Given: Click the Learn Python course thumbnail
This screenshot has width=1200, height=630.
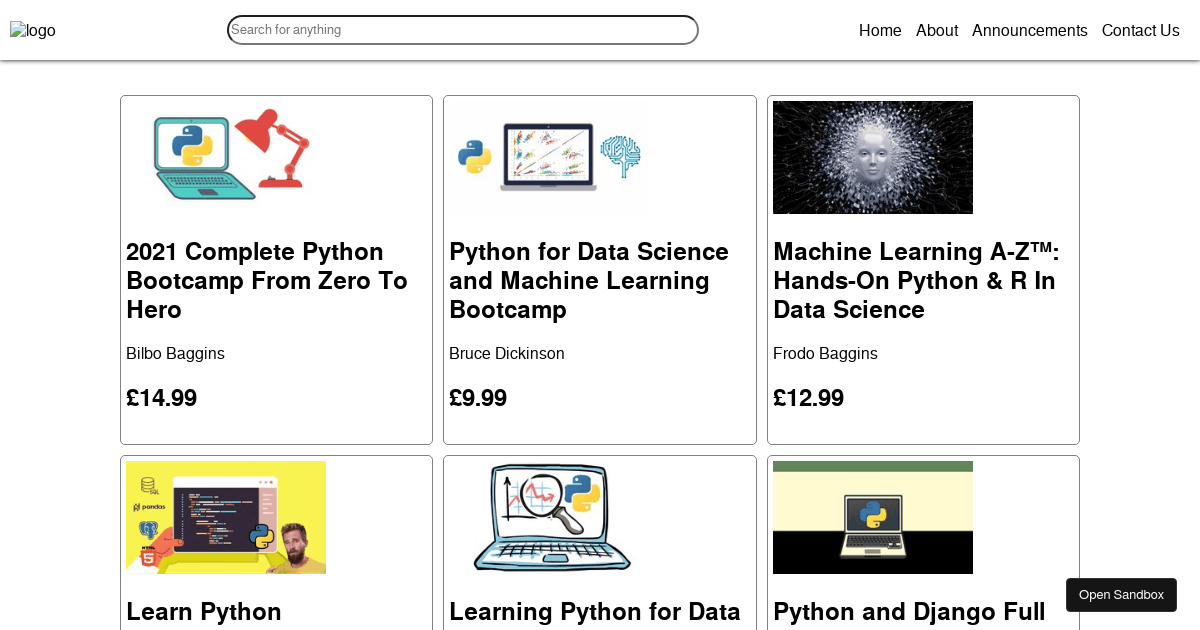Looking at the screenshot, I should click(x=226, y=517).
